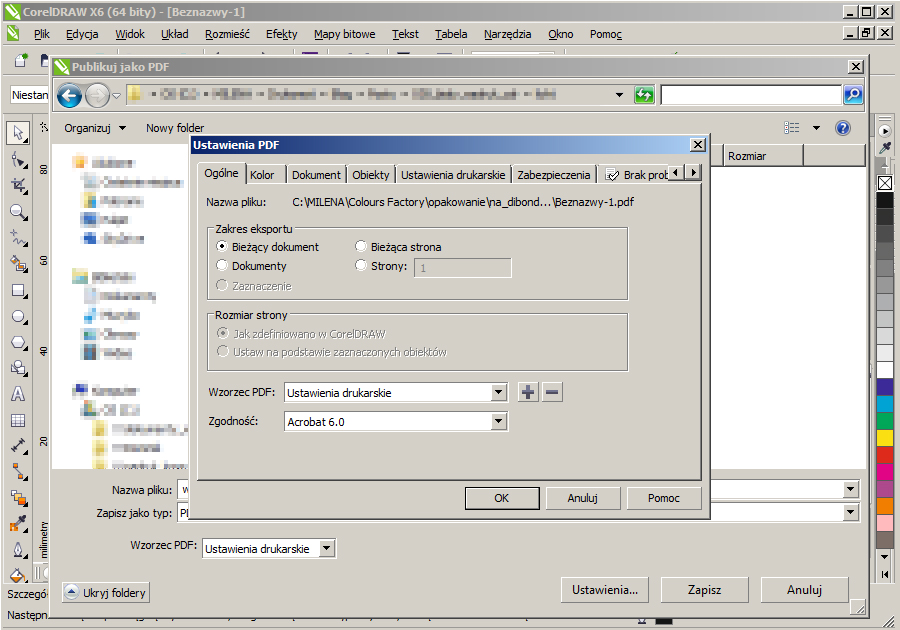The width and height of the screenshot is (900, 630).
Task: Collapse folders with Ukryj foldery
Action: coord(106,592)
